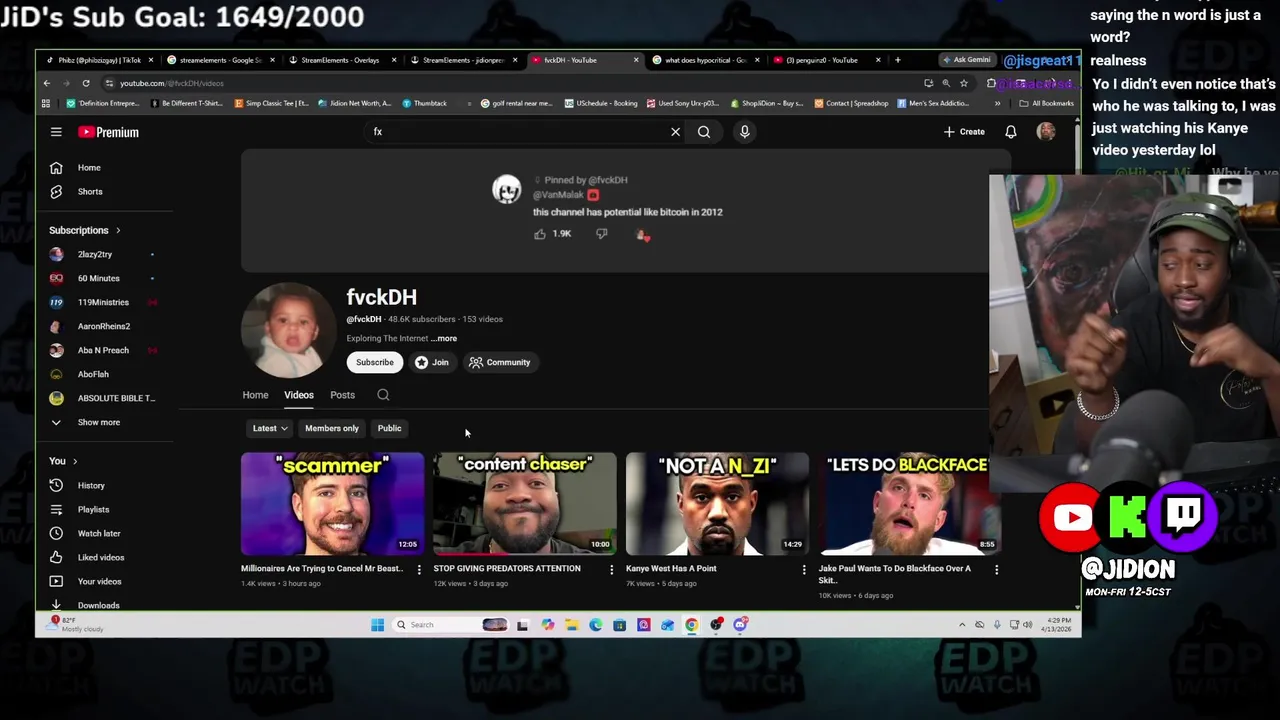Viewport: 1280px width, 720px height.
Task: Open the Latest sort dropdown
Action: pos(270,429)
